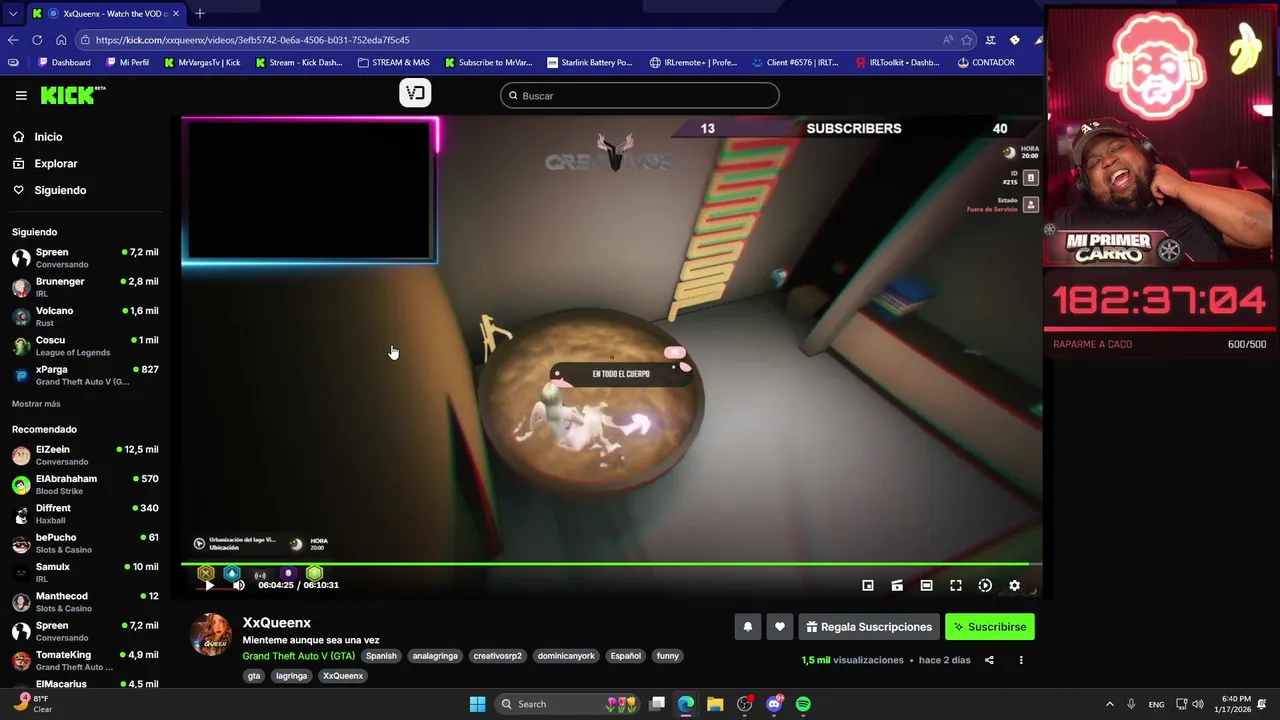Viewport: 1280px width, 720px height.
Task: Open xParga channel in sidebar
Action: 85,375
